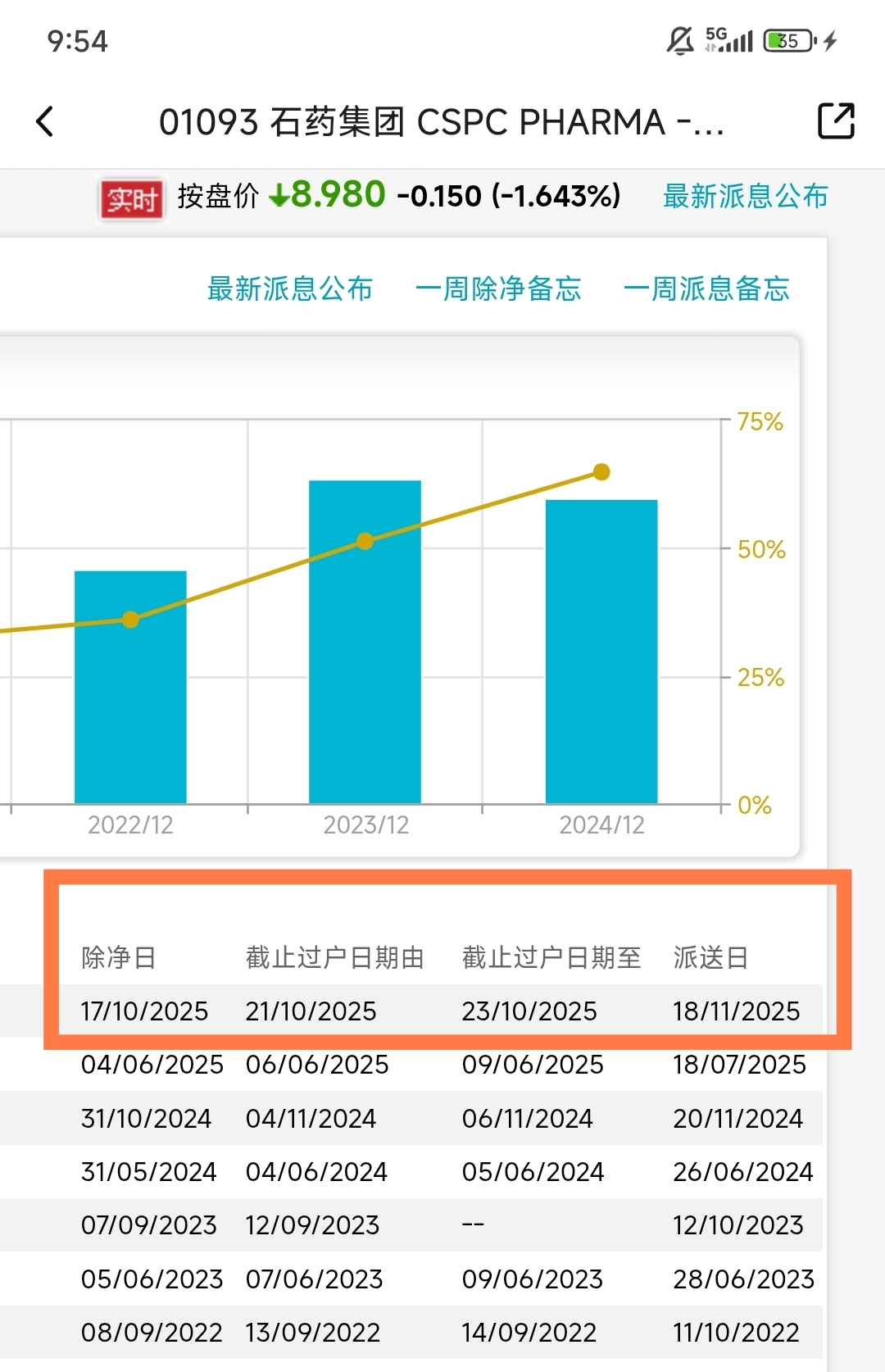This screenshot has height=1372, width=885.
Task: Tap the 50% axis label
Action: 761,549
